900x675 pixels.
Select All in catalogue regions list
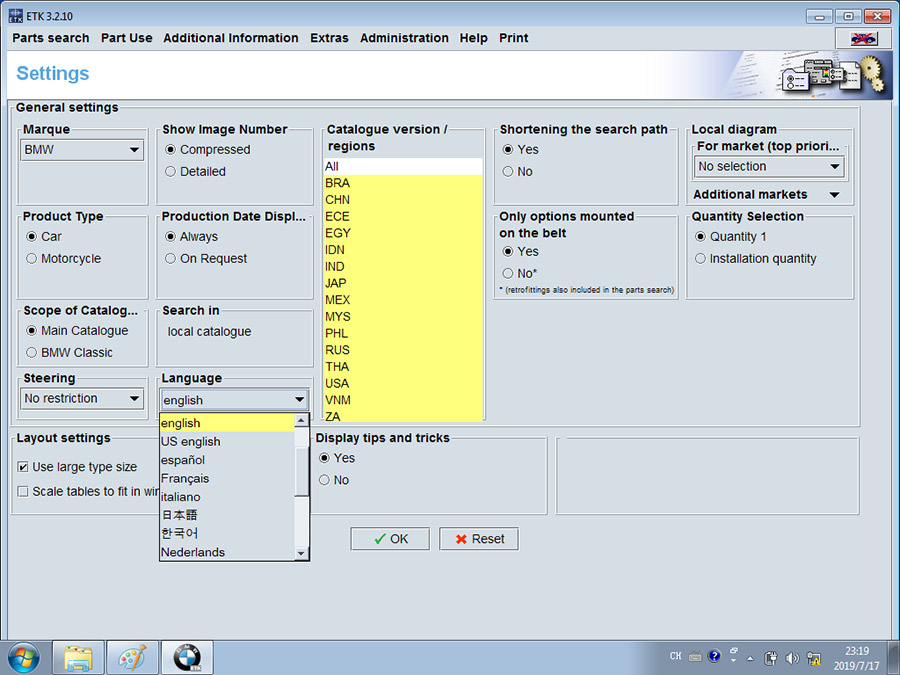point(403,166)
